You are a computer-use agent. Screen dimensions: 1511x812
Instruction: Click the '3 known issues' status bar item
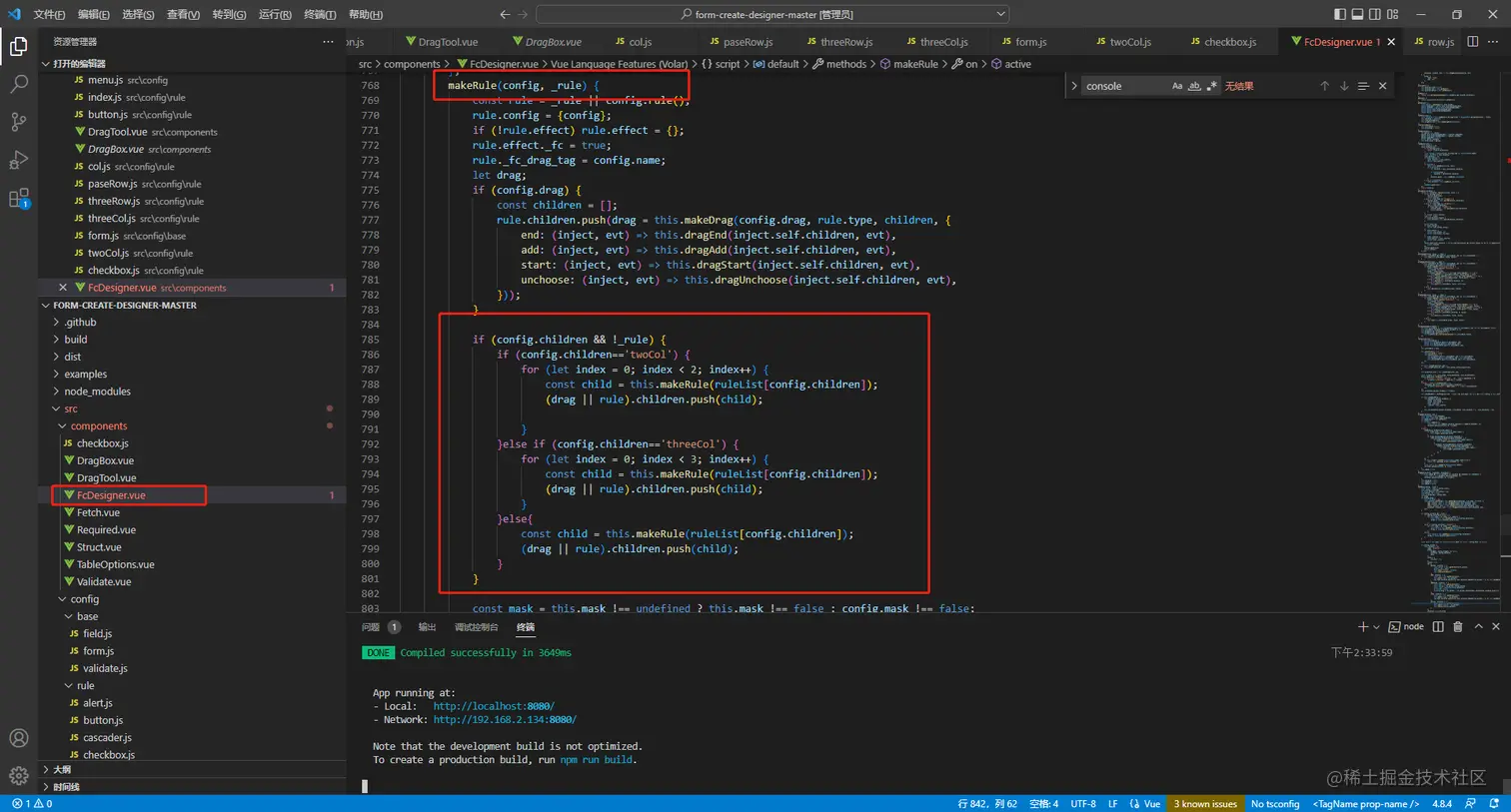pyautogui.click(x=1205, y=804)
